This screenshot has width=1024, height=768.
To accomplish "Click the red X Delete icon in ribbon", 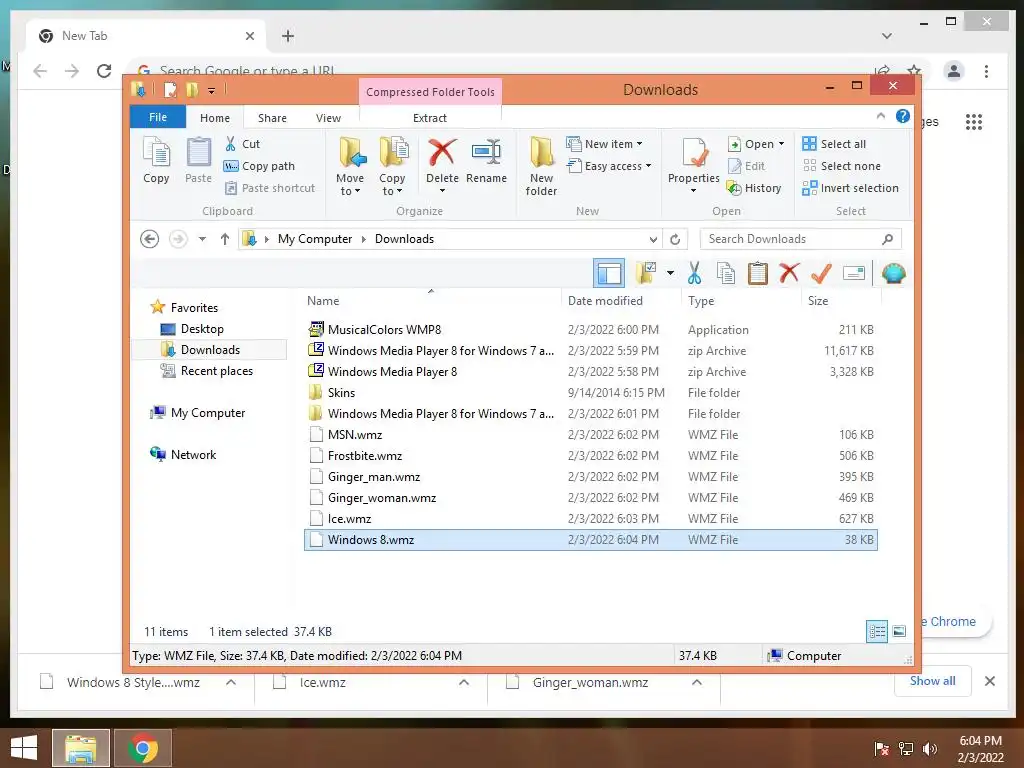I will tap(442, 152).
